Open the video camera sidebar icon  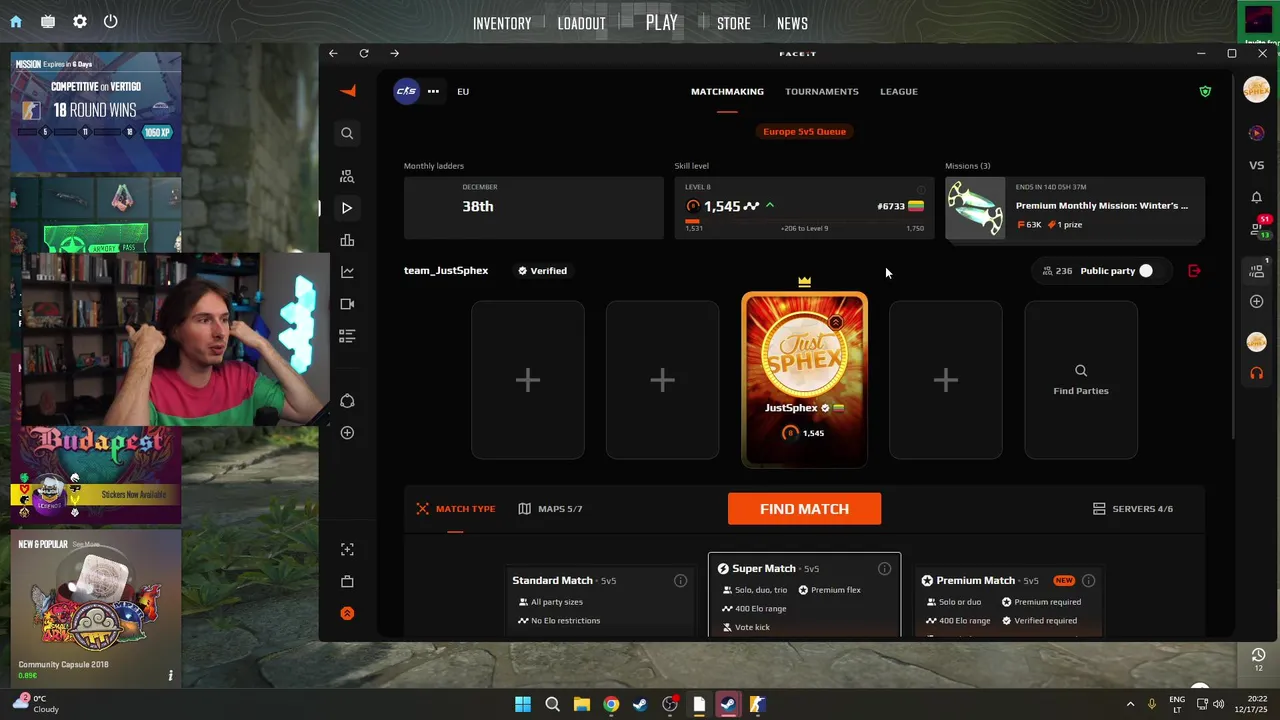click(x=347, y=304)
